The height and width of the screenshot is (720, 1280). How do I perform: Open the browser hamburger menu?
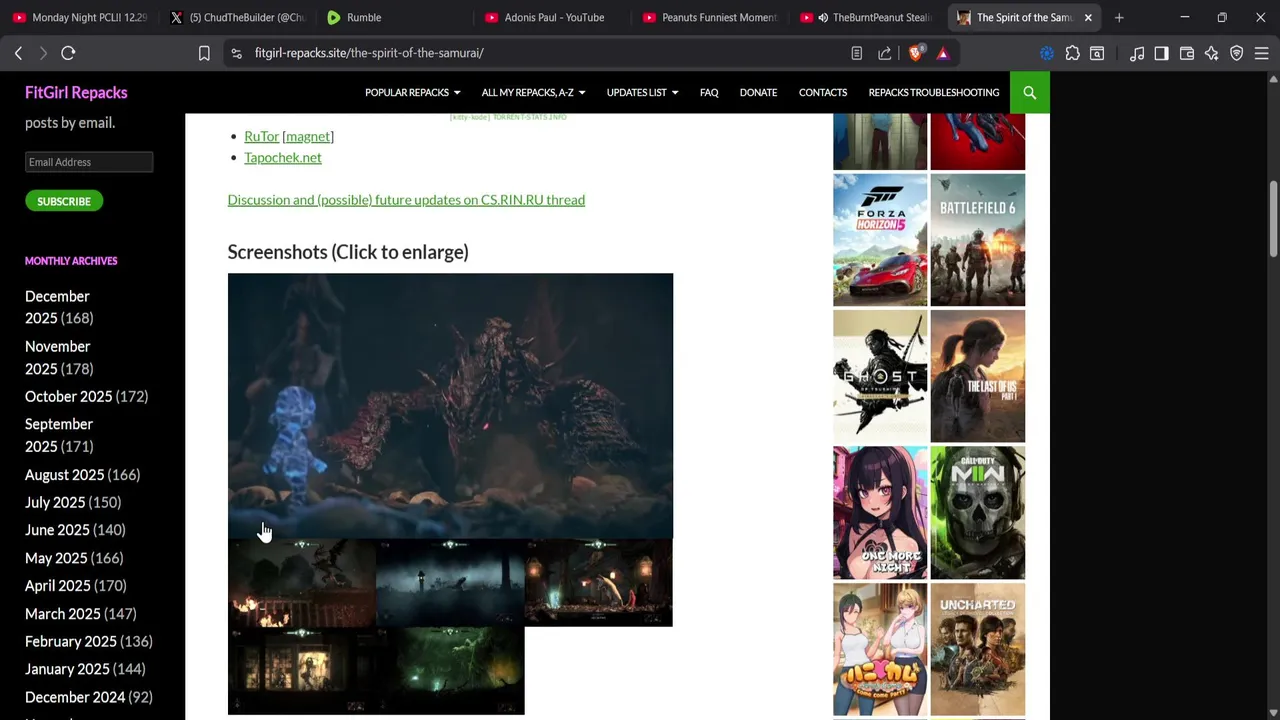tap(1262, 53)
